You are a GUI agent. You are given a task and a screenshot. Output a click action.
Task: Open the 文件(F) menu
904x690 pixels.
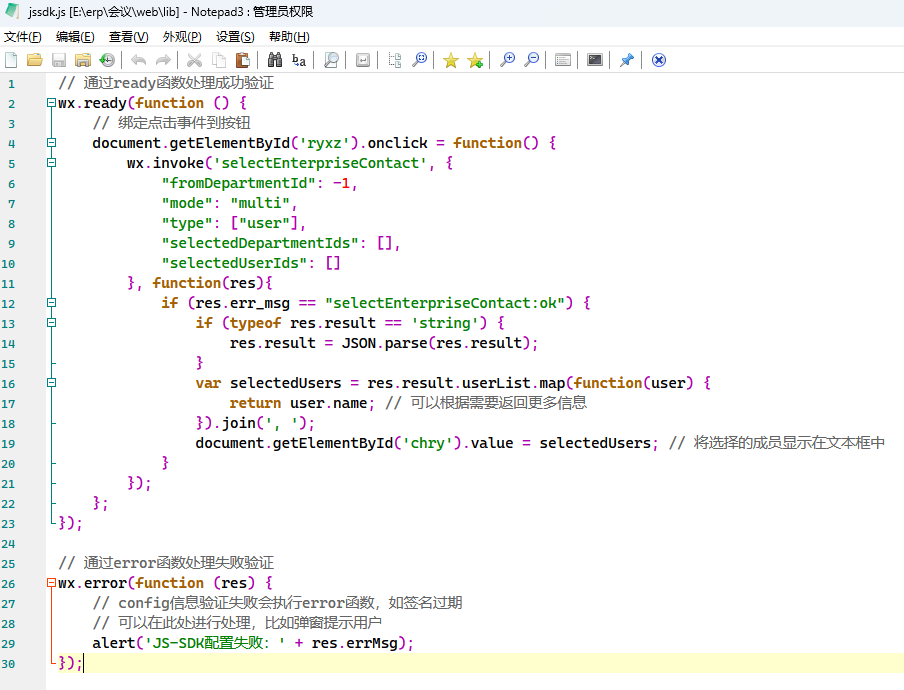(x=22, y=37)
